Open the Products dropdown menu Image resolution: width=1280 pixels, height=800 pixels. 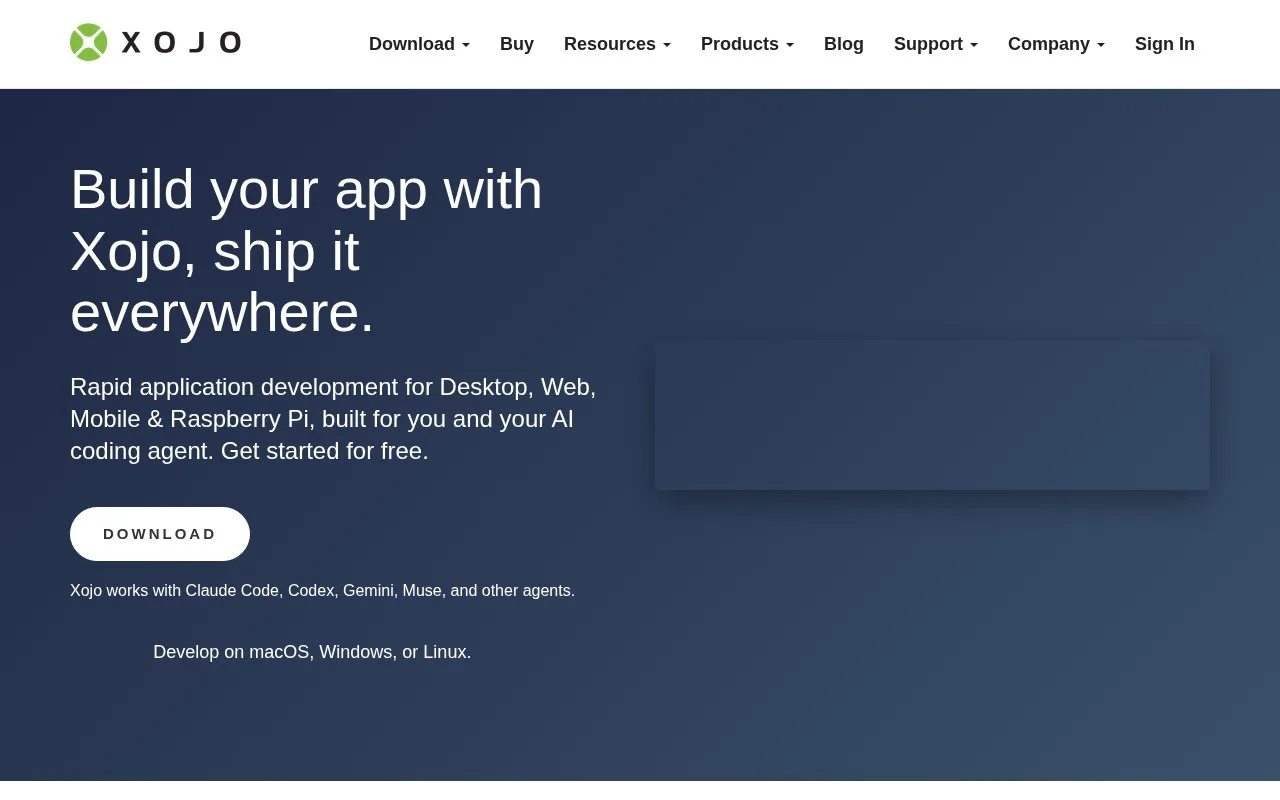pyautogui.click(x=747, y=44)
